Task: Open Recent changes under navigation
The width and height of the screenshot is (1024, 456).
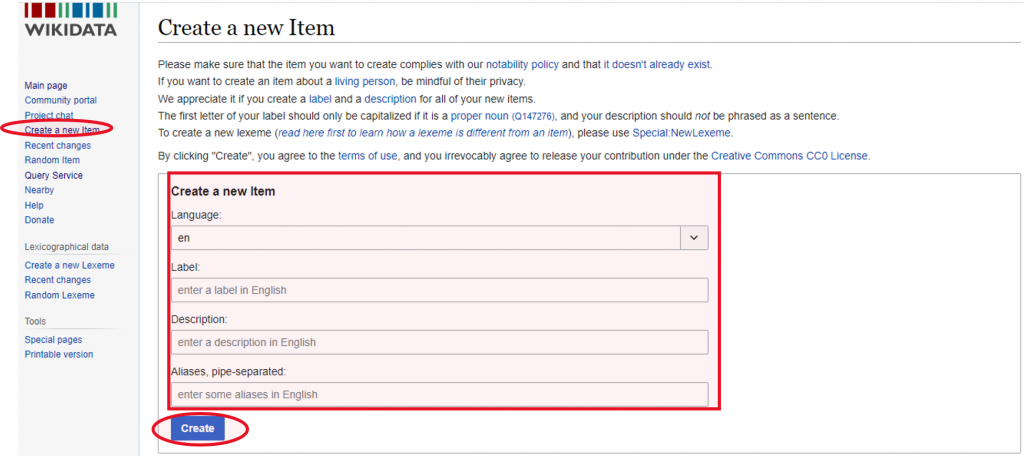Action: [59, 146]
